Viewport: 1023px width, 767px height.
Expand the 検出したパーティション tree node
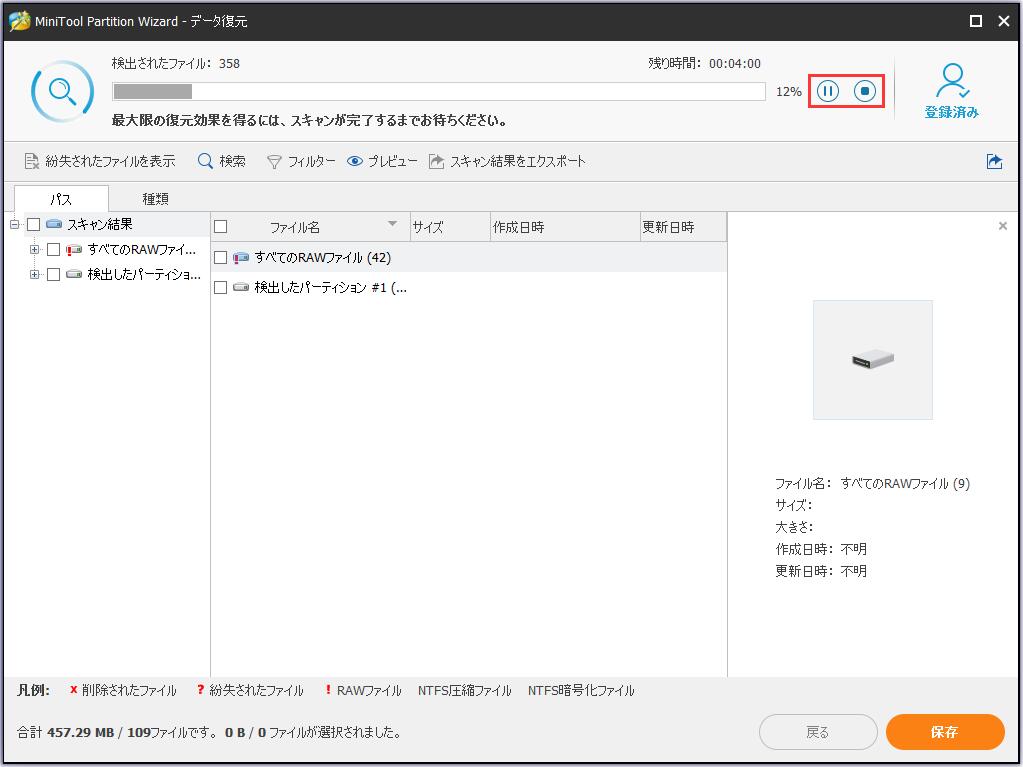[x=35, y=274]
